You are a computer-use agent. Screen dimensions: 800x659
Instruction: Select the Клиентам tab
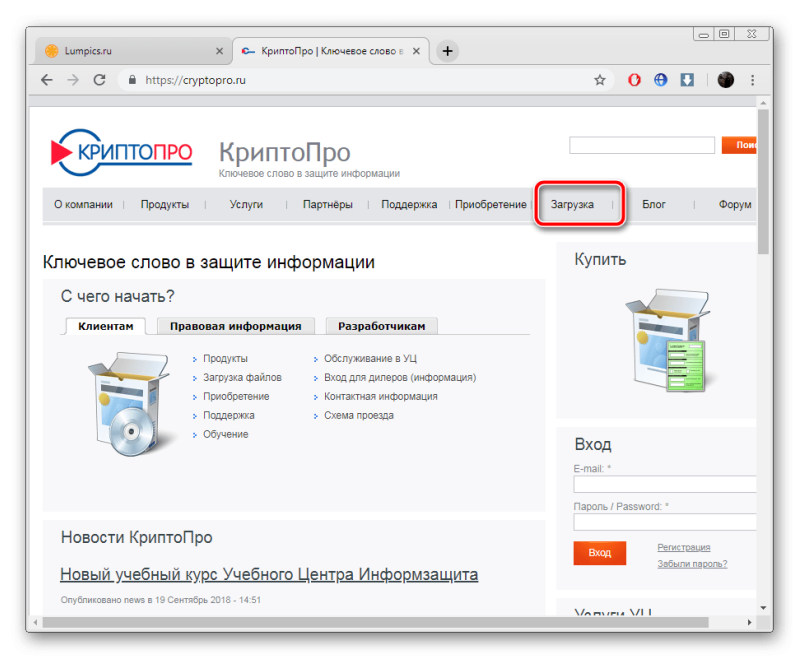[106, 326]
